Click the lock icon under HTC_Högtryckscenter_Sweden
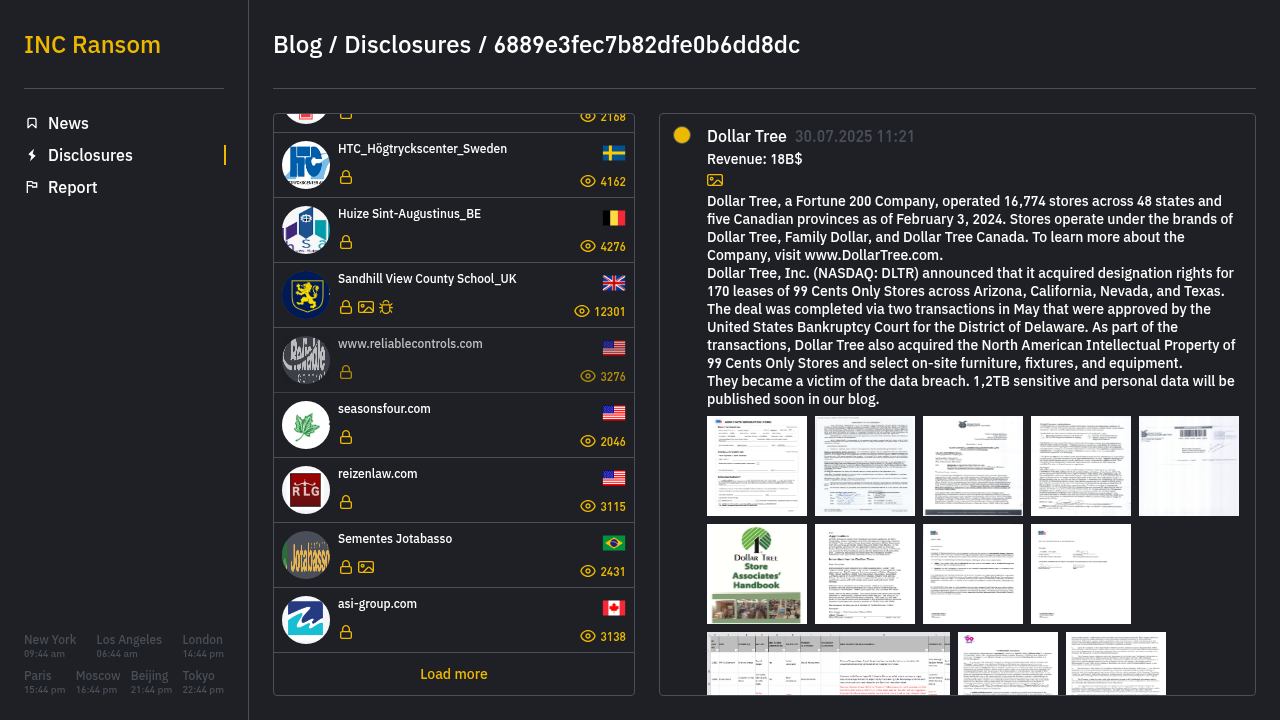Screen dimensions: 1280x720 (x=346, y=177)
